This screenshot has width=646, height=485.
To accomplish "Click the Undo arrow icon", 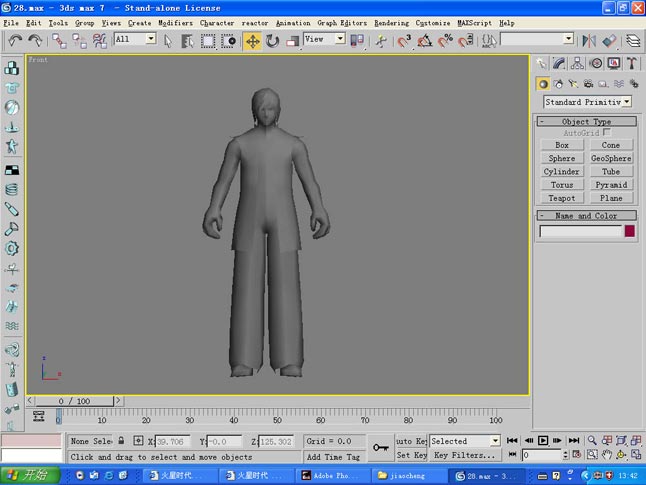I will coord(15,40).
